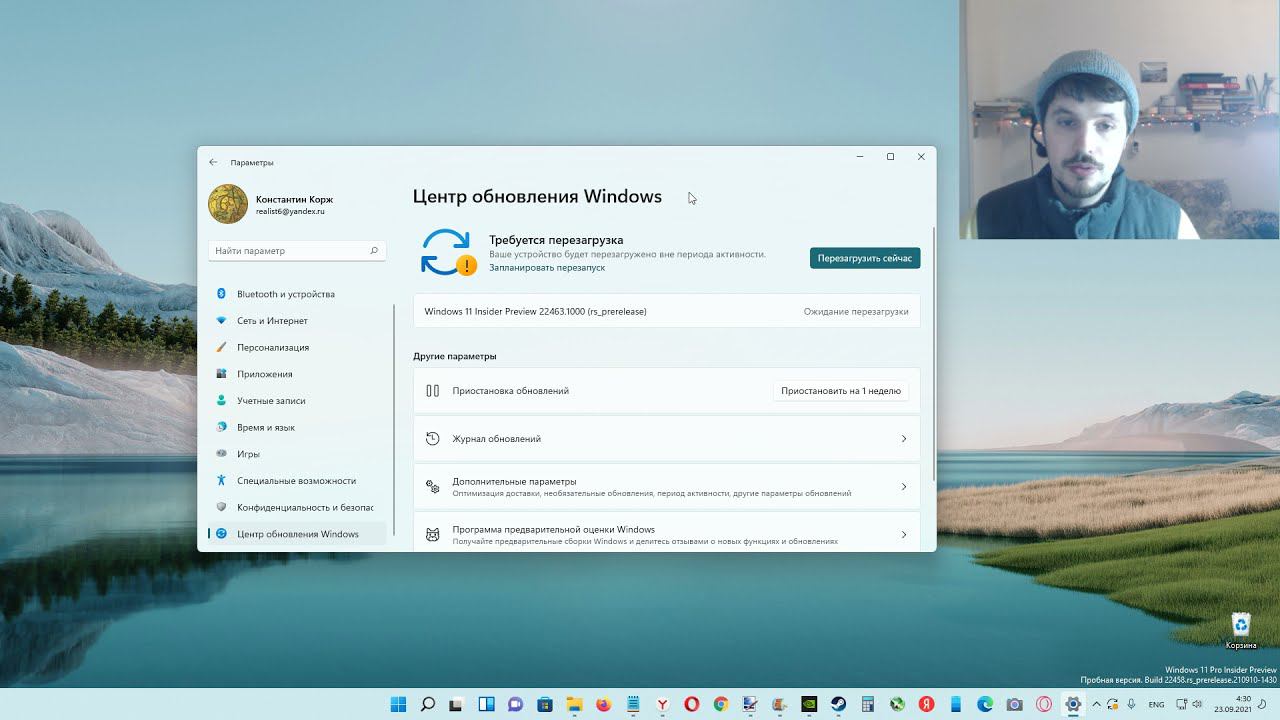The image size is (1280, 720).
Task: Click the Ожидание перезагрузки status text
Action: (x=856, y=311)
